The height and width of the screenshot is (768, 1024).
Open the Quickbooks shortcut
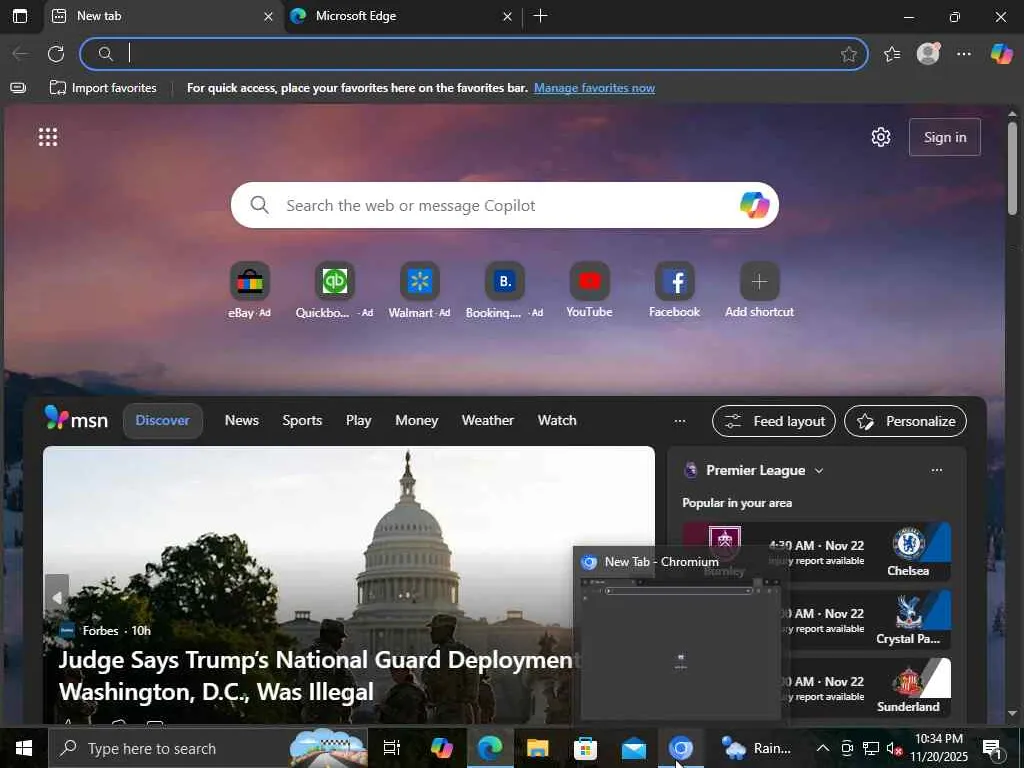pyautogui.click(x=334, y=291)
